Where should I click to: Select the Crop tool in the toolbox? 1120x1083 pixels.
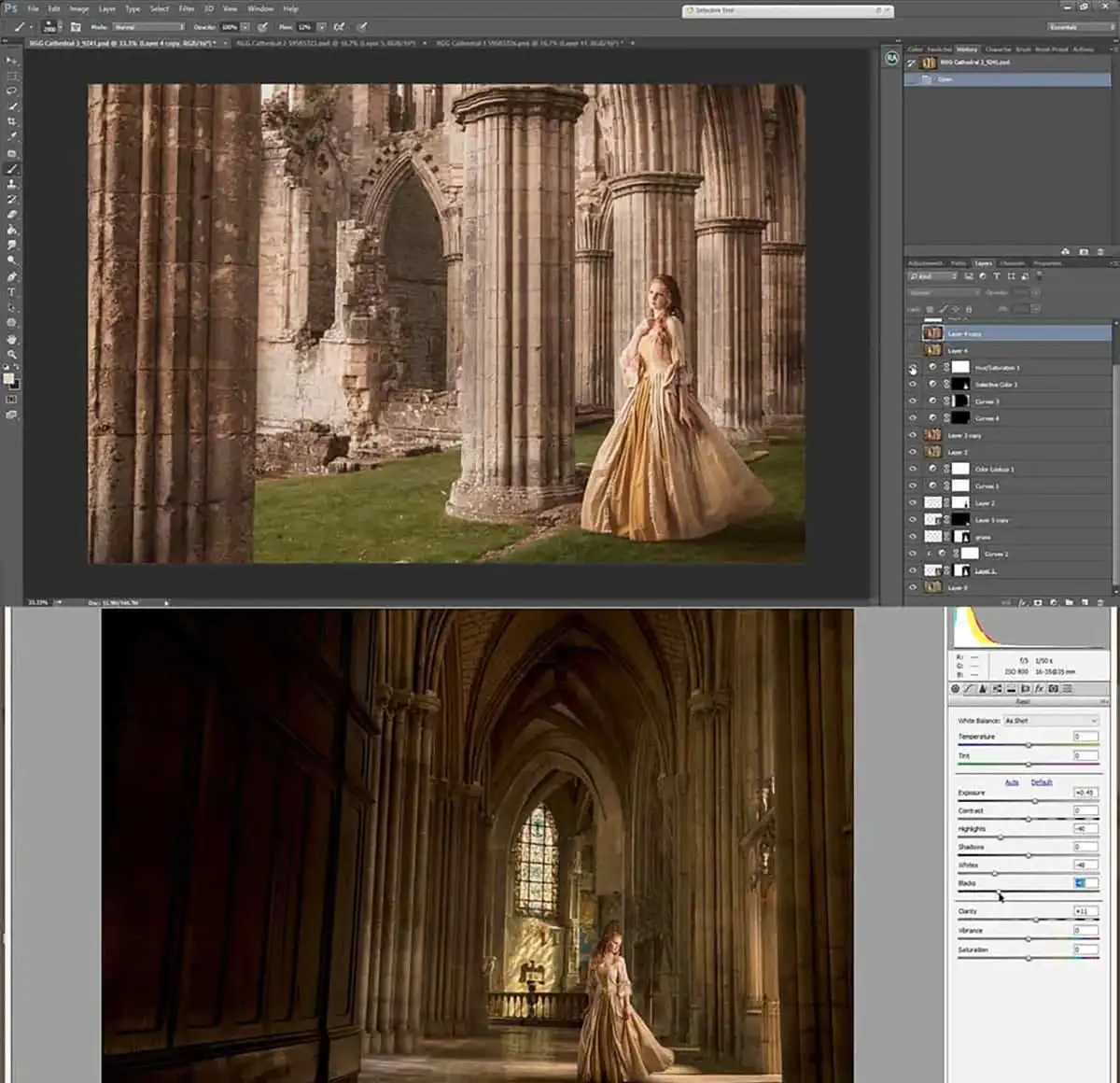point(12,122)
